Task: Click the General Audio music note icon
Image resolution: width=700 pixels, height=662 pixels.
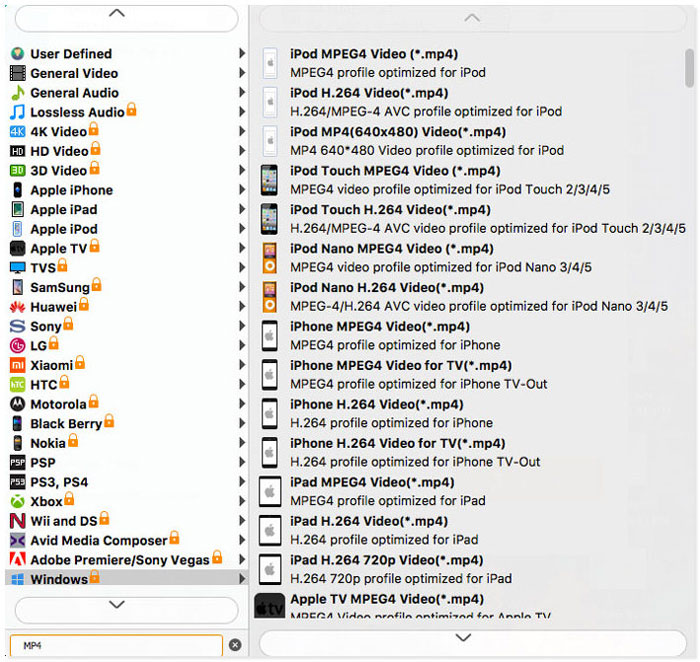Action: (17, 93)
